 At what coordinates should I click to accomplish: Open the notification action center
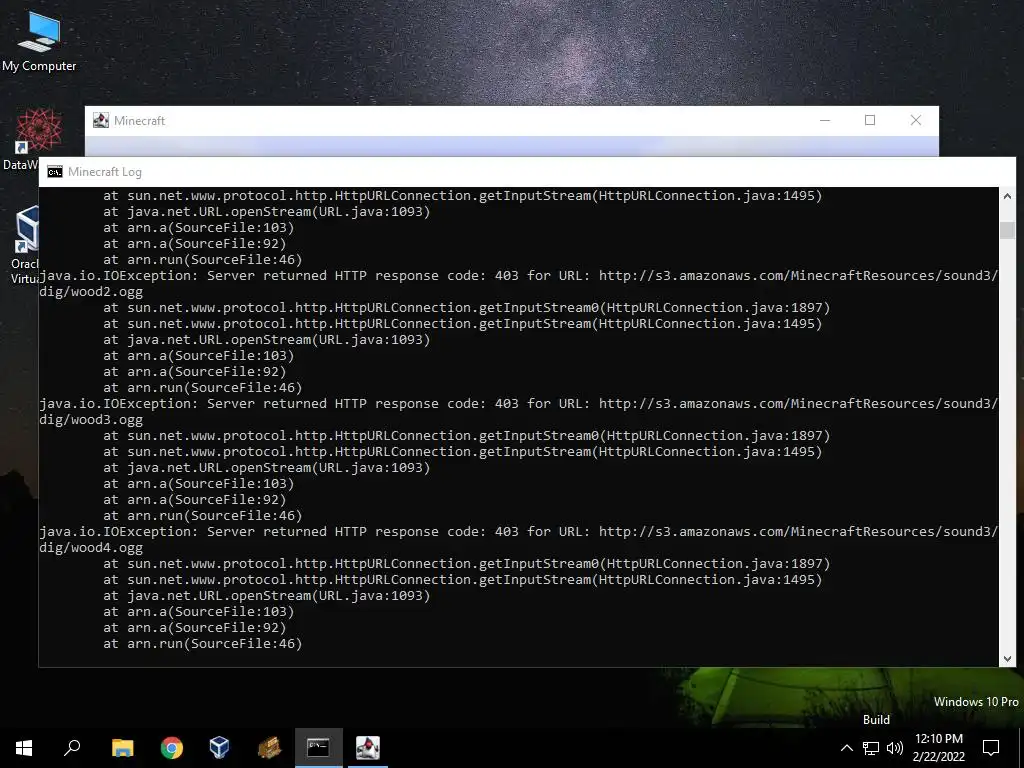[991, 748]
